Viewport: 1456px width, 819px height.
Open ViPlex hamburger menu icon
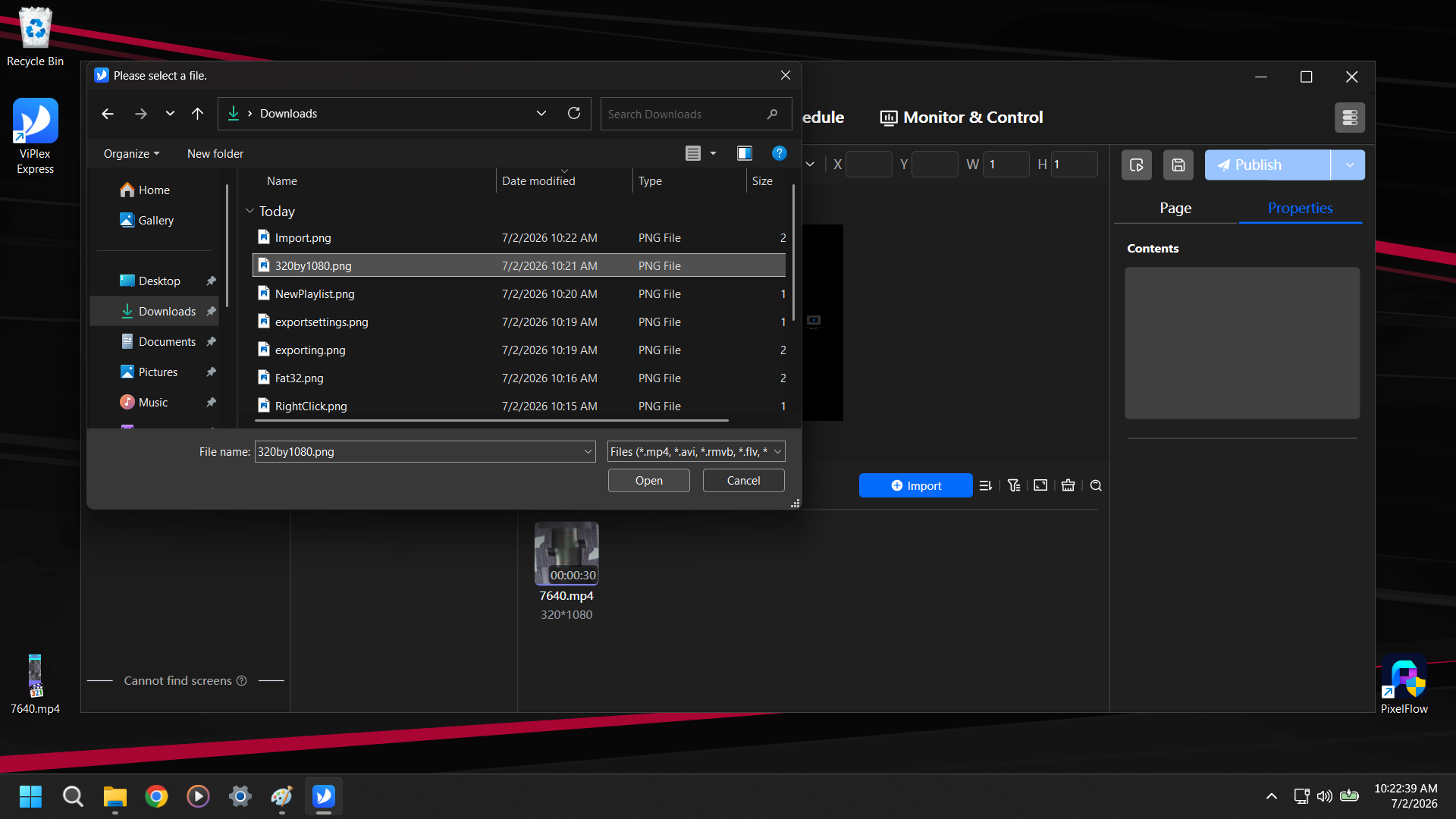coord(1350,118)
